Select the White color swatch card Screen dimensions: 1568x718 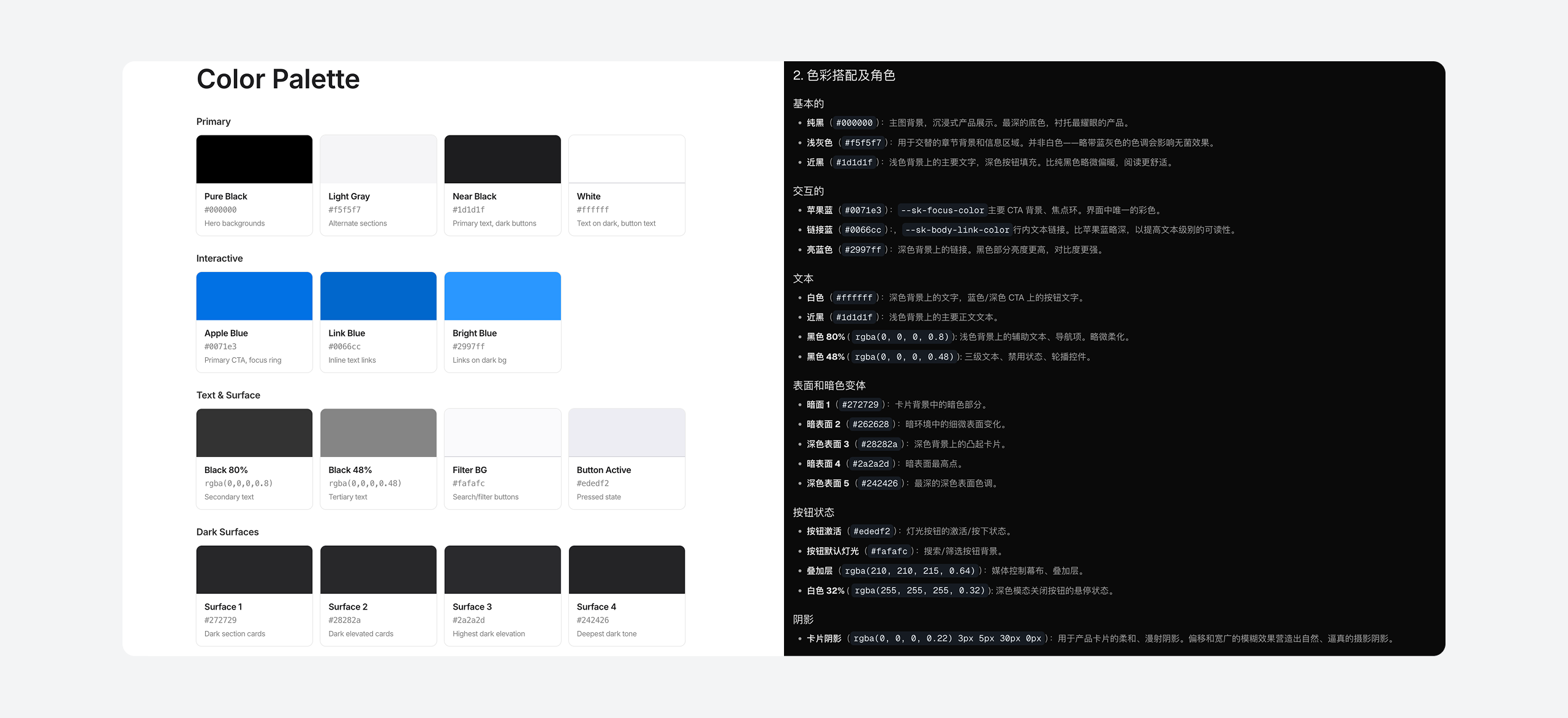click(x=627, y=159)
